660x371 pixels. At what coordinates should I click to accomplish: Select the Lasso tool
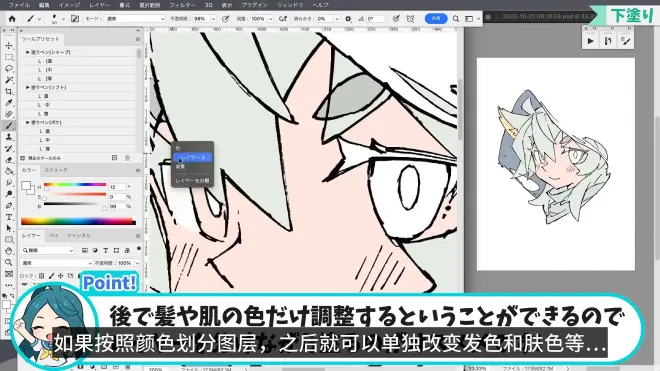pos(9,68)
